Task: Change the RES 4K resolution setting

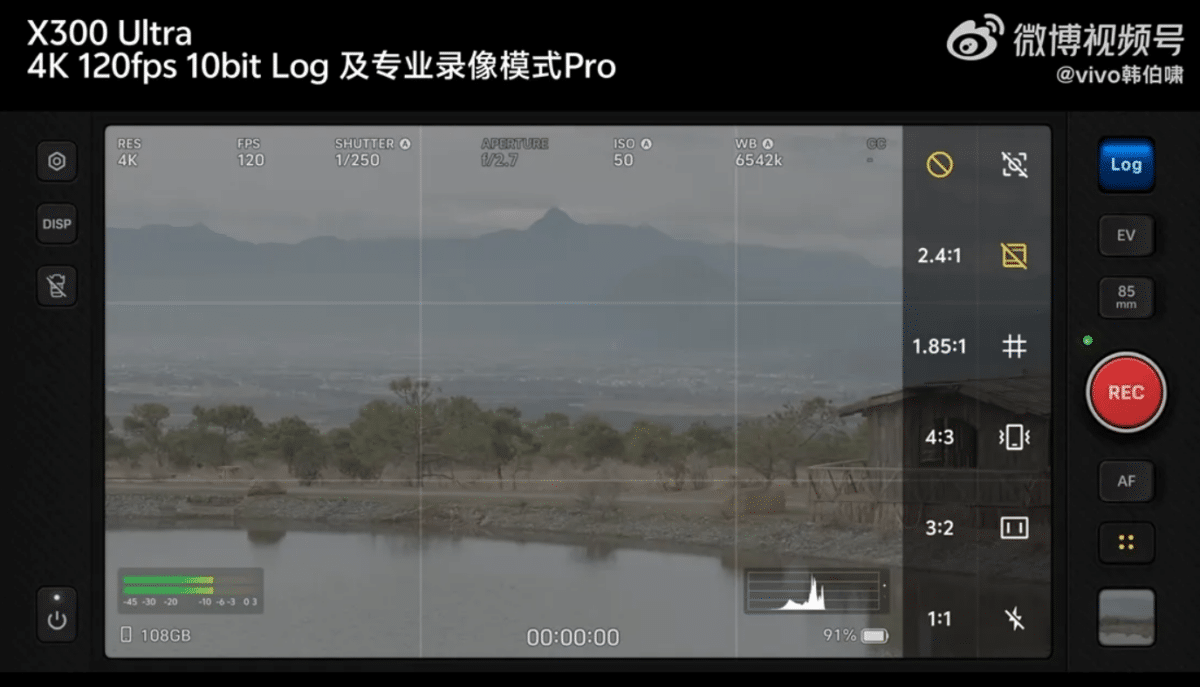Action: point(129,152)
